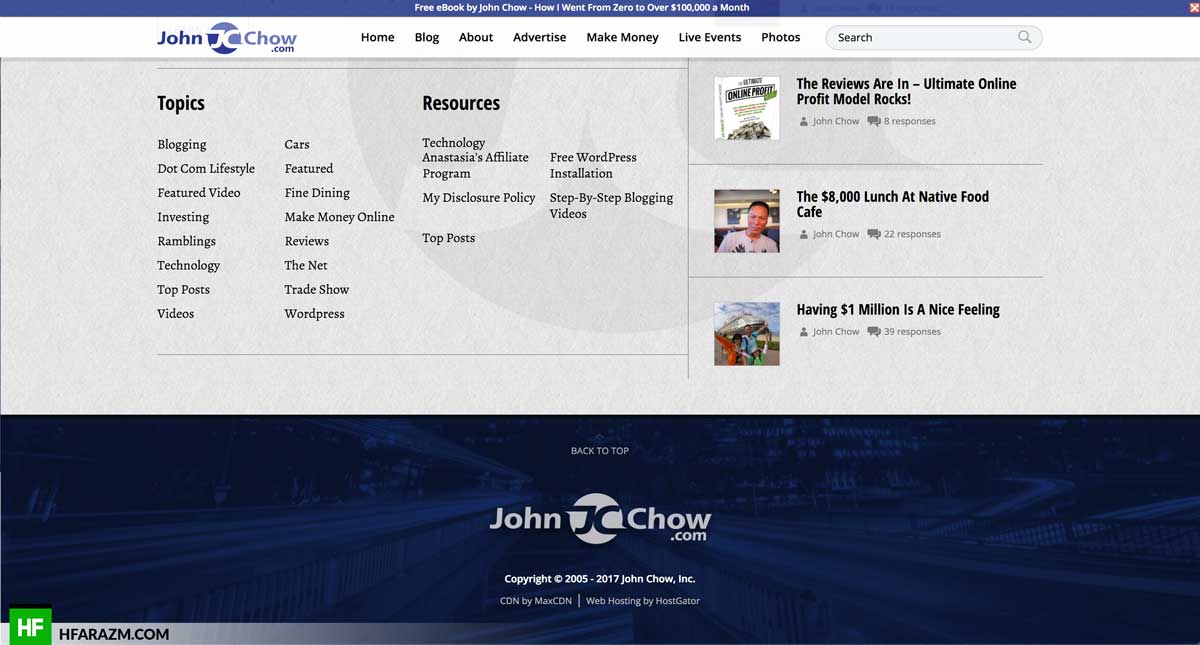
Task: Go to the About page
Action: click(x=476, y=37)
